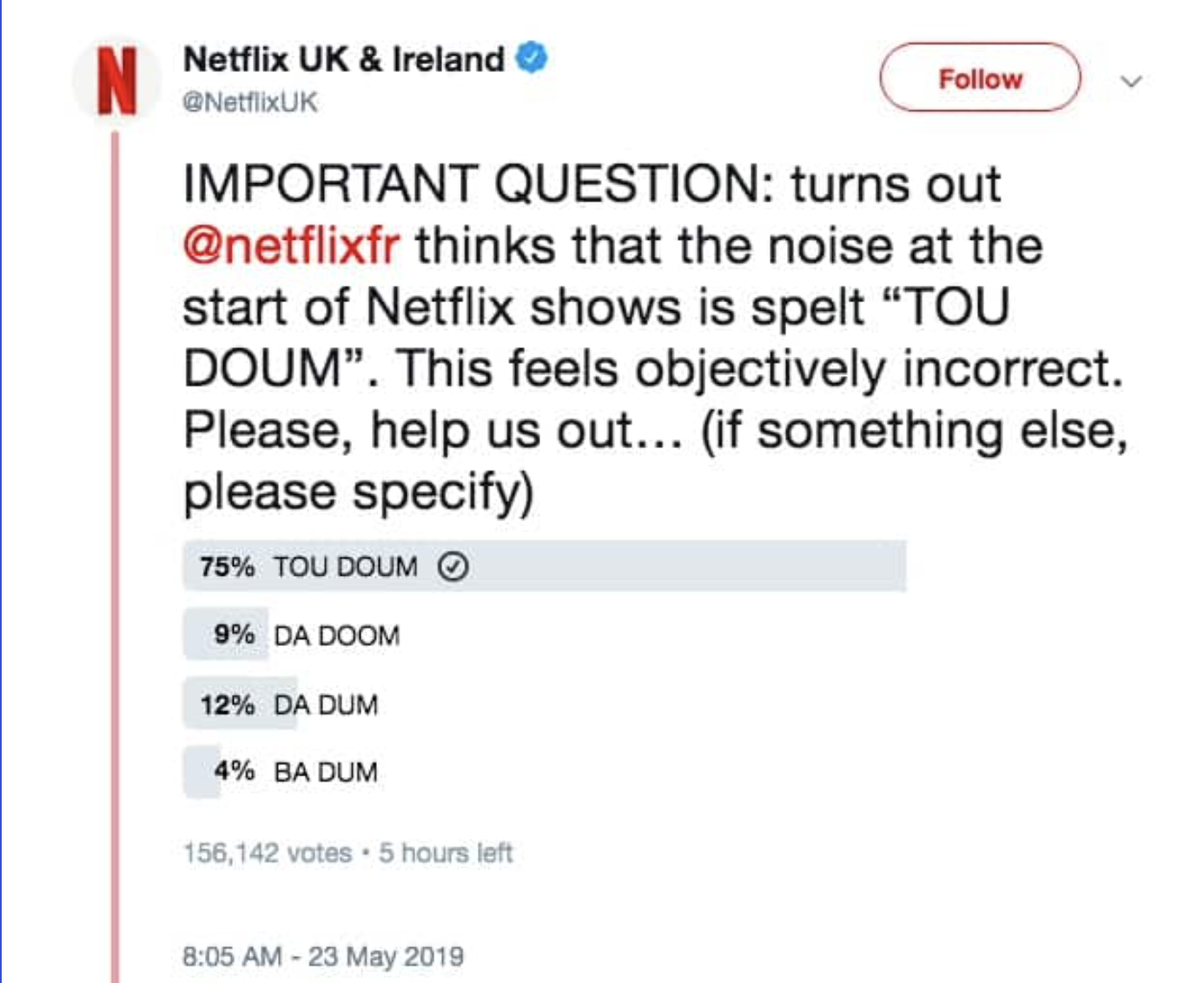Click the Netflix N profile avatar
The image size is (1204, 983).
coord(116,81)
